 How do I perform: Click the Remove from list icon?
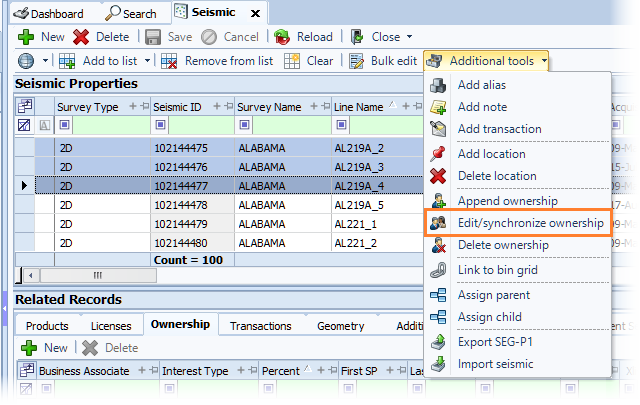[x=169, y=61]
